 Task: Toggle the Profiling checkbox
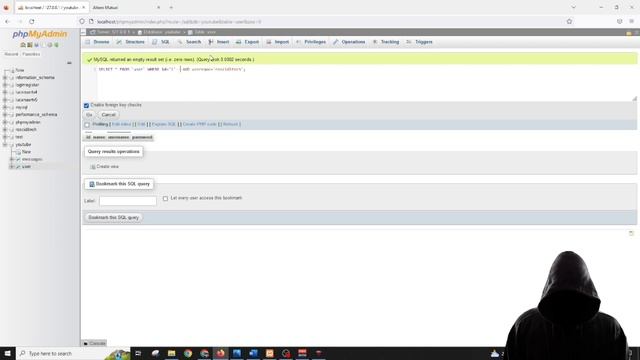[87, 124]
